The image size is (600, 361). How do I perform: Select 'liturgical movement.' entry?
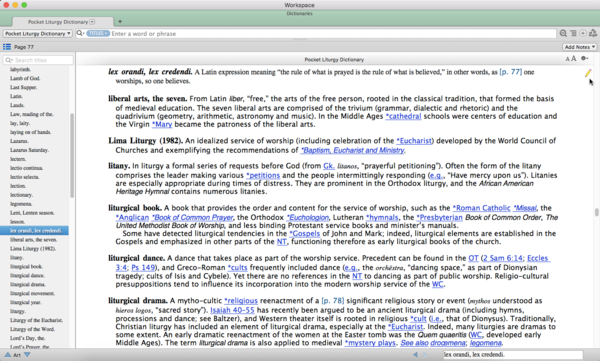32,293
